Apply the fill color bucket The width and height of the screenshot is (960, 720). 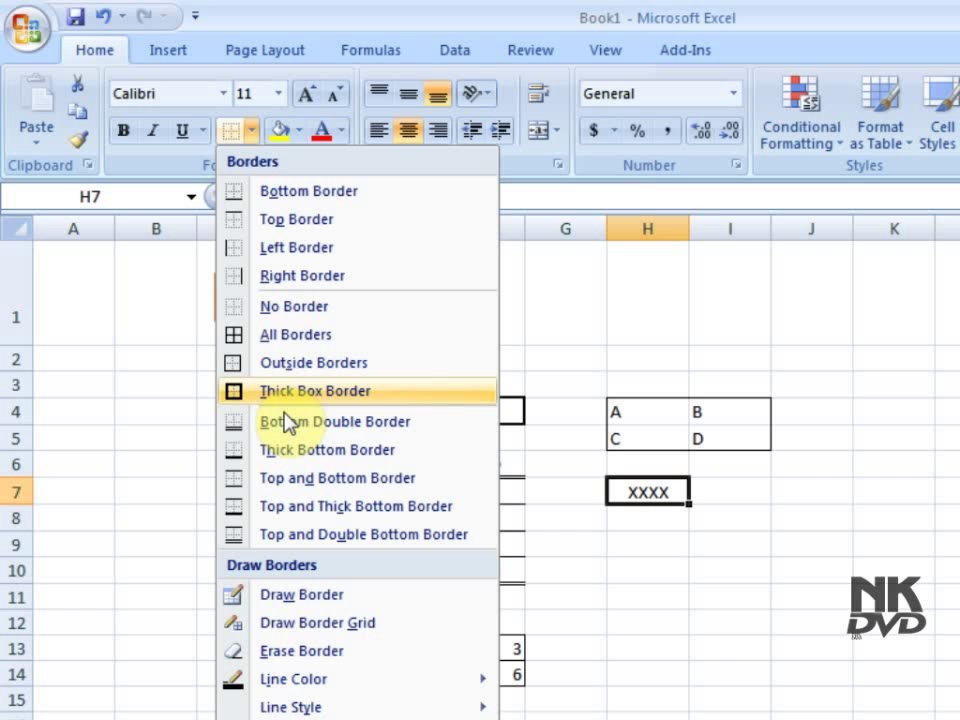tap(280, 130)
